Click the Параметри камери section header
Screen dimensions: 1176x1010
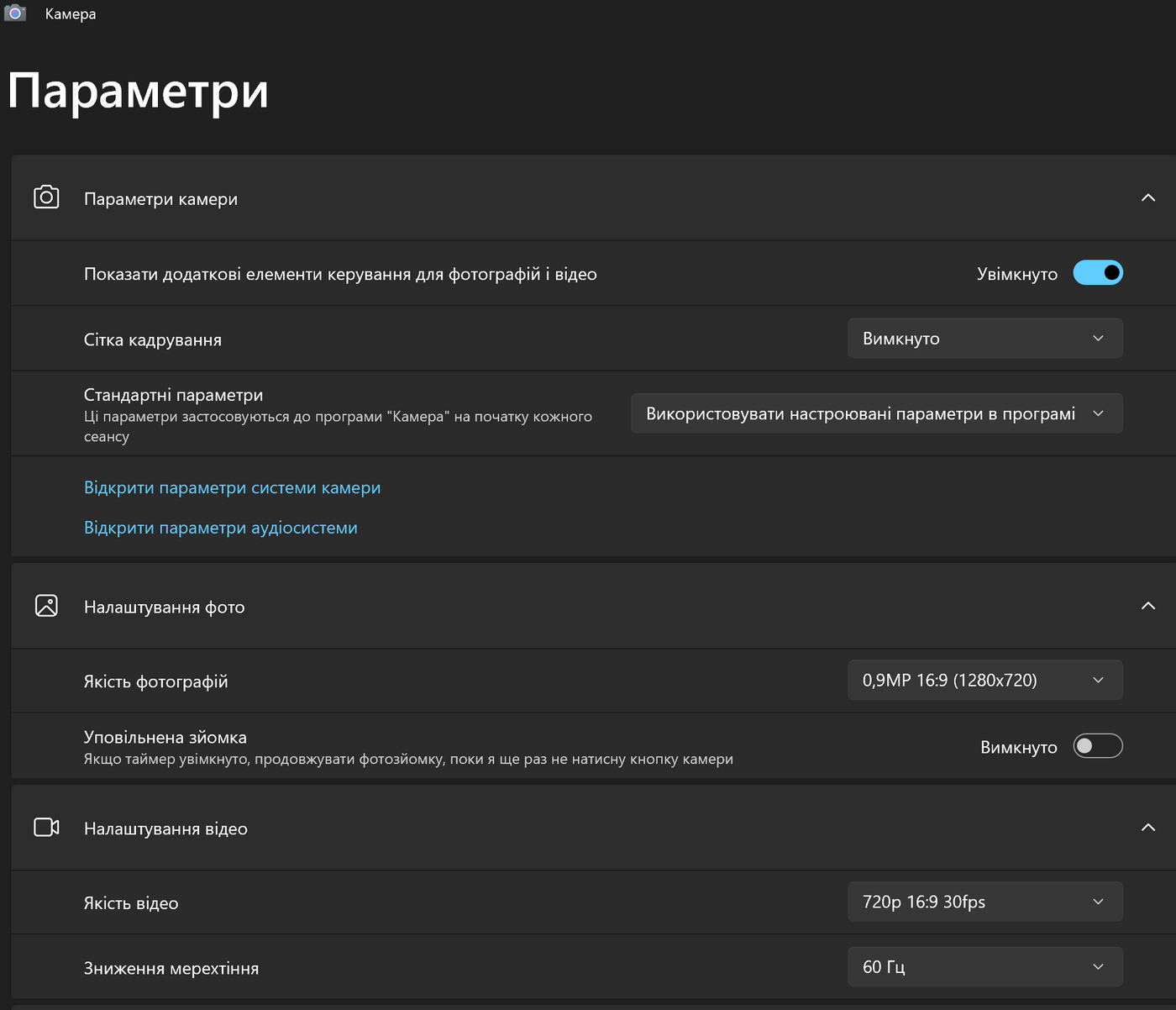coord(161,199)
